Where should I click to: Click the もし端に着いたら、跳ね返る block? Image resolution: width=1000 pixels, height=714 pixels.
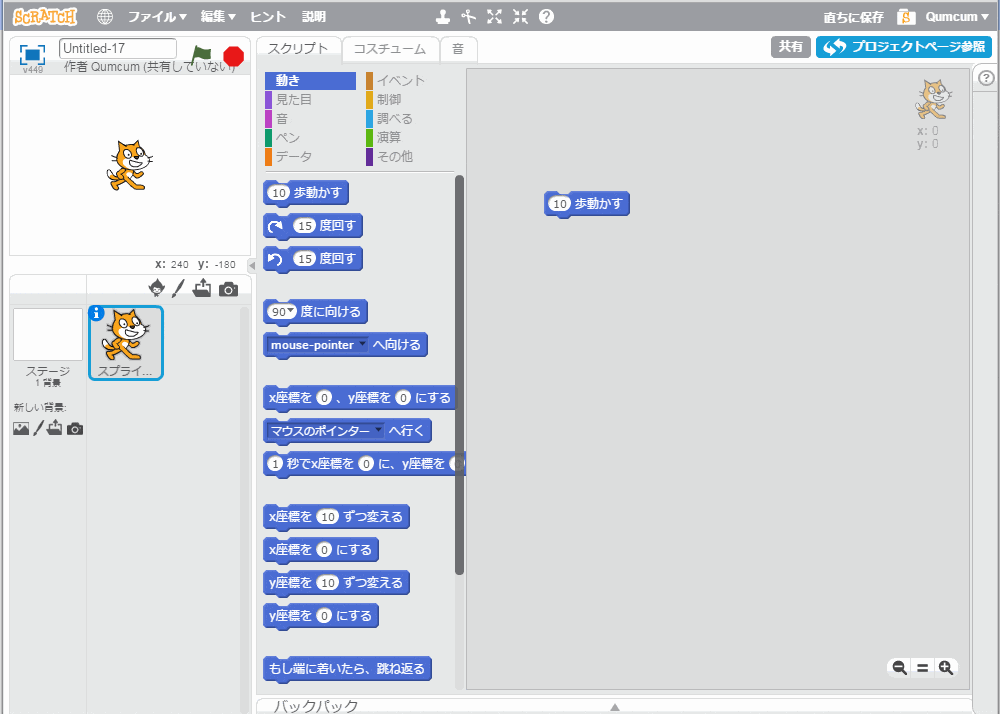(x=347, y=669)
